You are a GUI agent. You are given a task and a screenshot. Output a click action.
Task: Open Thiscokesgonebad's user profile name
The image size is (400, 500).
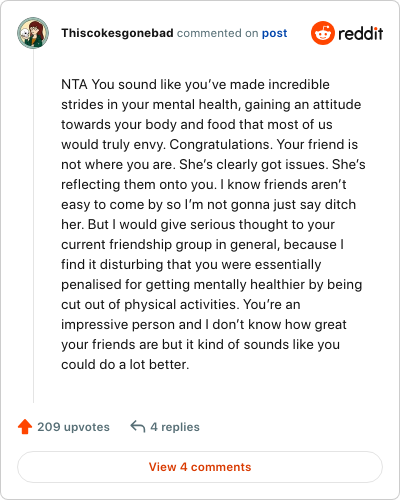click(x=117, y=33)
